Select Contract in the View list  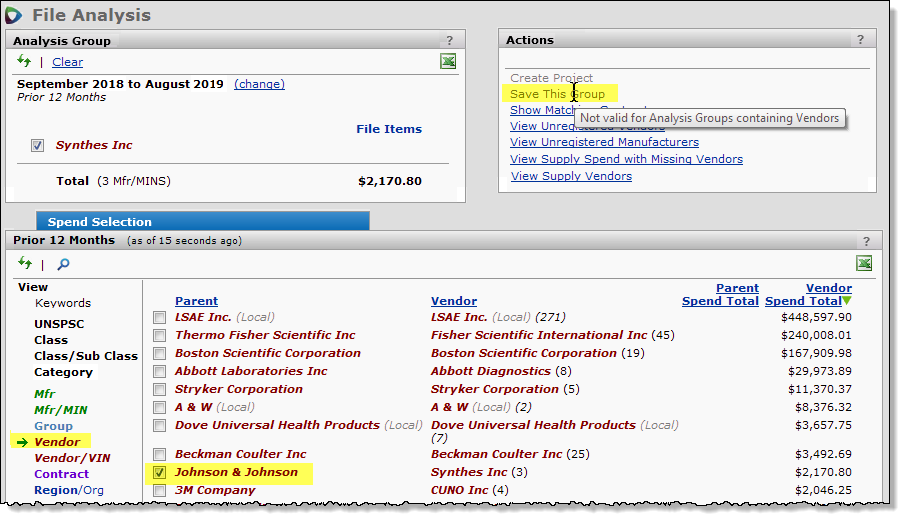[x=61, y=474]
